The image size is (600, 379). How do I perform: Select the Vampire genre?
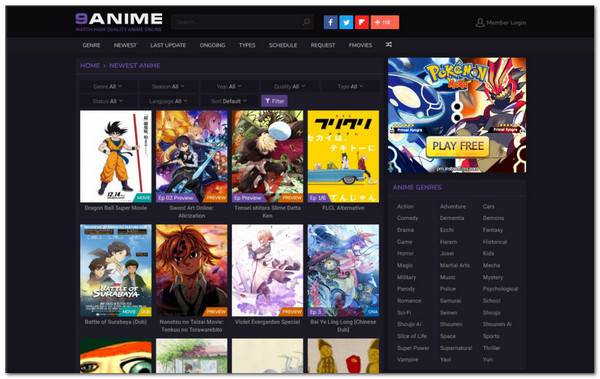(408, 360)
